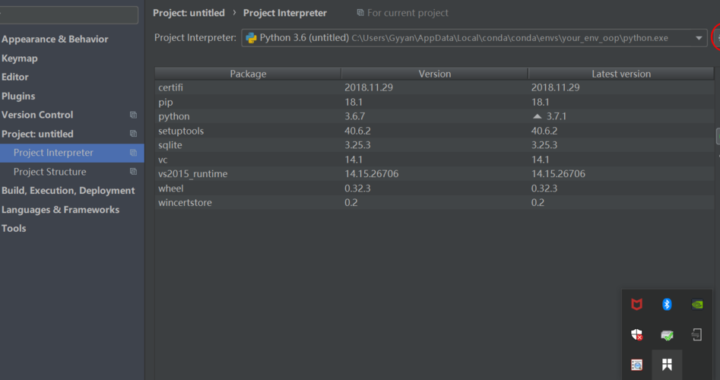
Task: Open the NVIDIA tray icon
Action: coord(697,304)
